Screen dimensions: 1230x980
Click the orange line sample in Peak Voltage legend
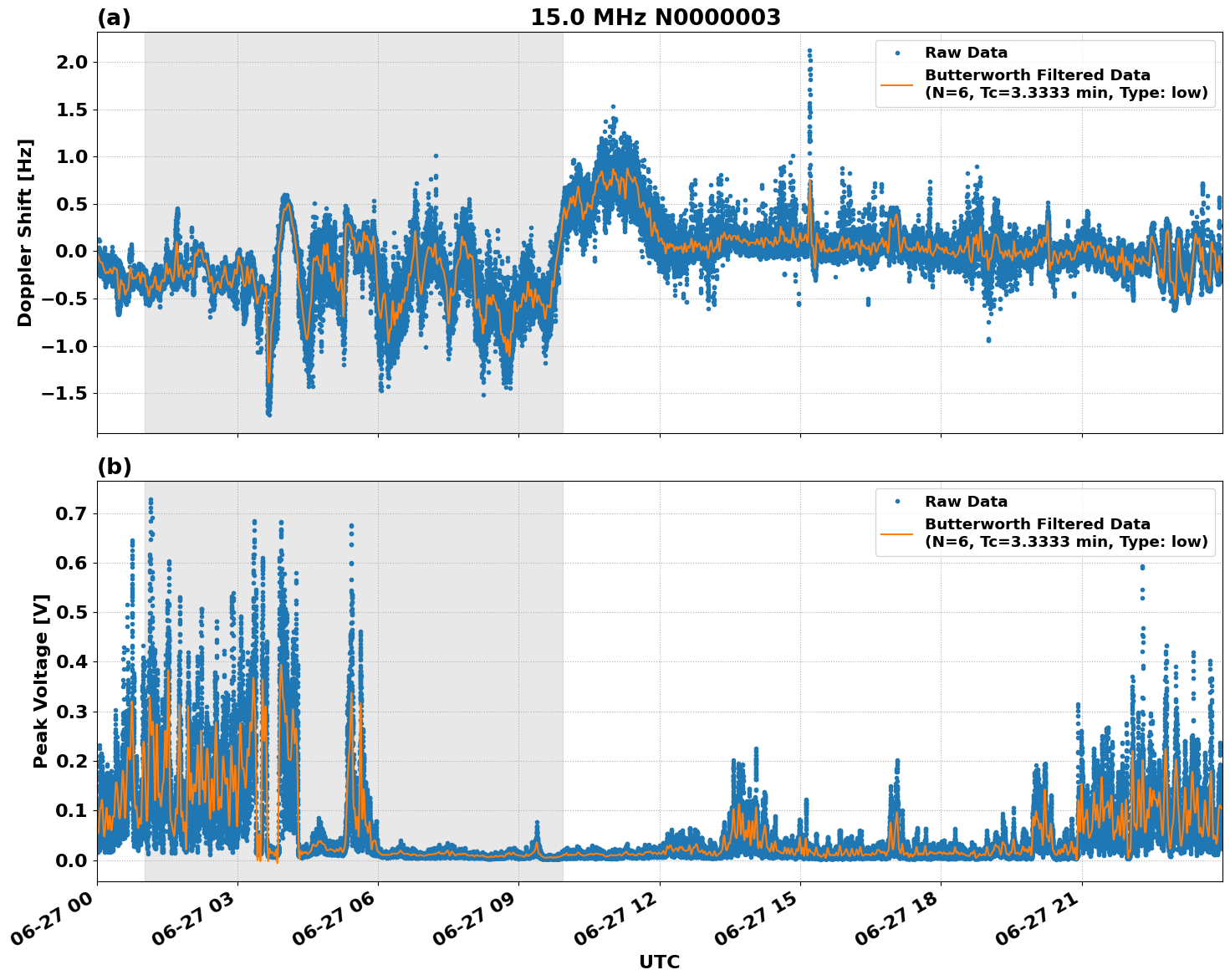(x=897, y=533)
